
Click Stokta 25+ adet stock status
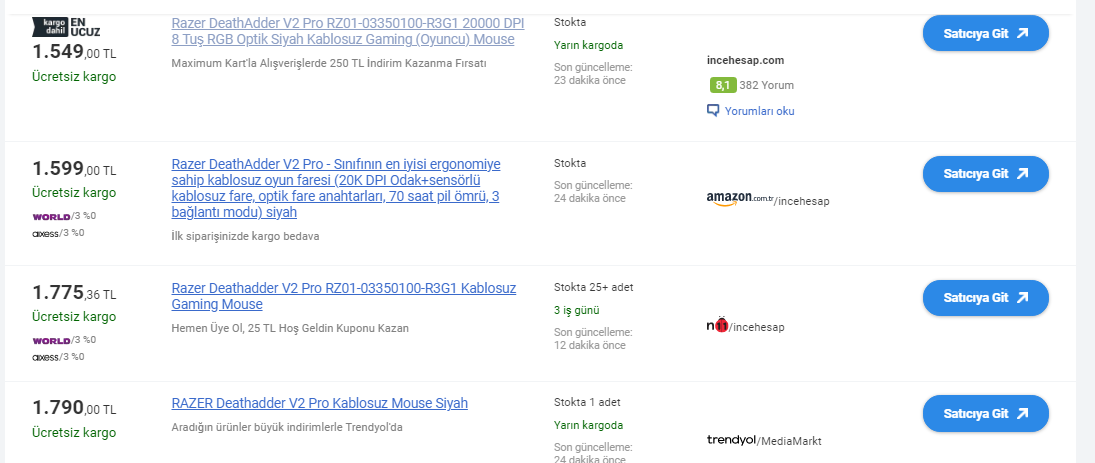(x=594, y=287)
